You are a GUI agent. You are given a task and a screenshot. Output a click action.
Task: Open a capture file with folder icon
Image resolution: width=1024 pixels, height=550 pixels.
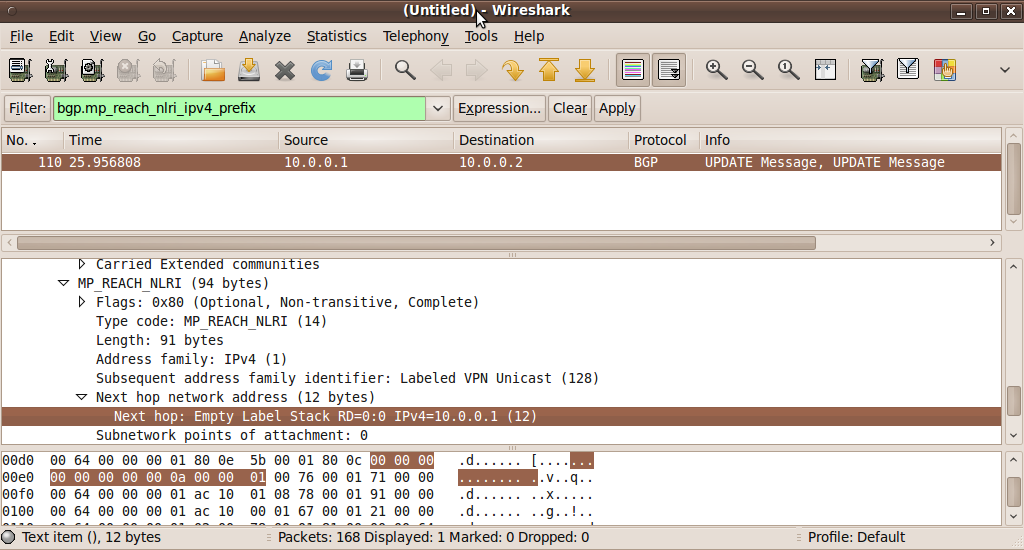click(213, 70)
